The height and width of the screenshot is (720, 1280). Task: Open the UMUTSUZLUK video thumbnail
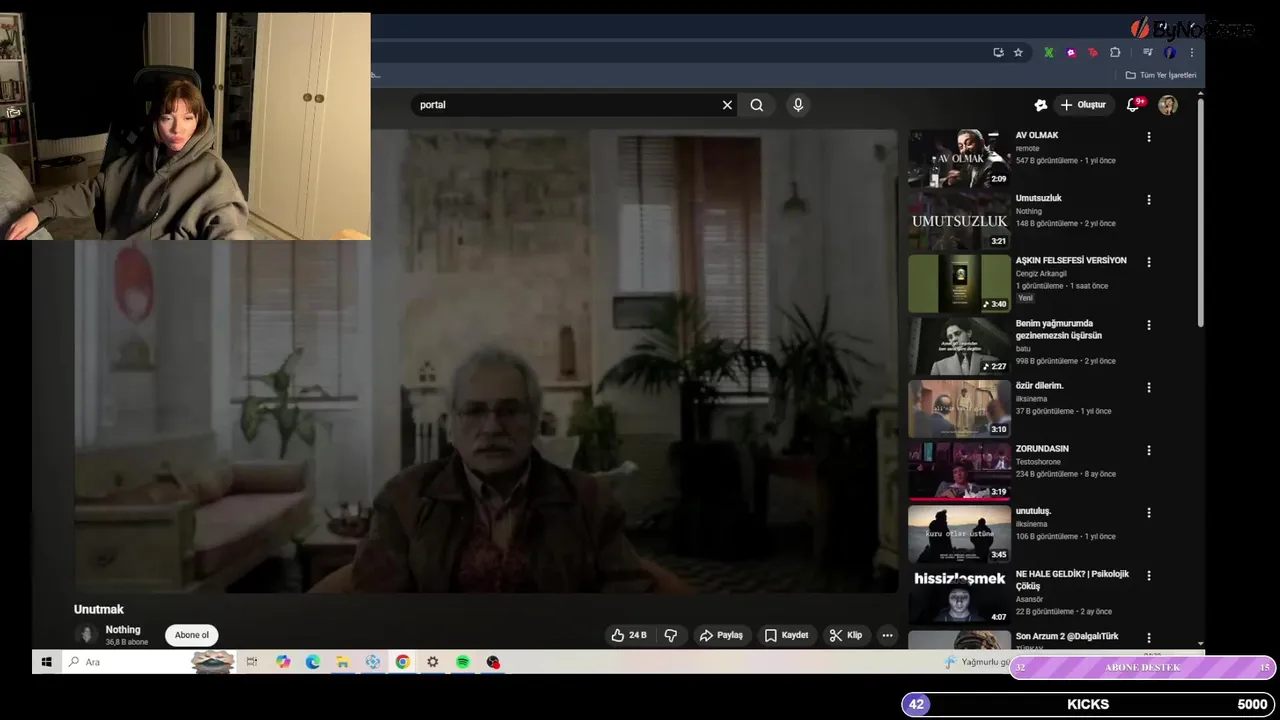(x=959, y=221)
